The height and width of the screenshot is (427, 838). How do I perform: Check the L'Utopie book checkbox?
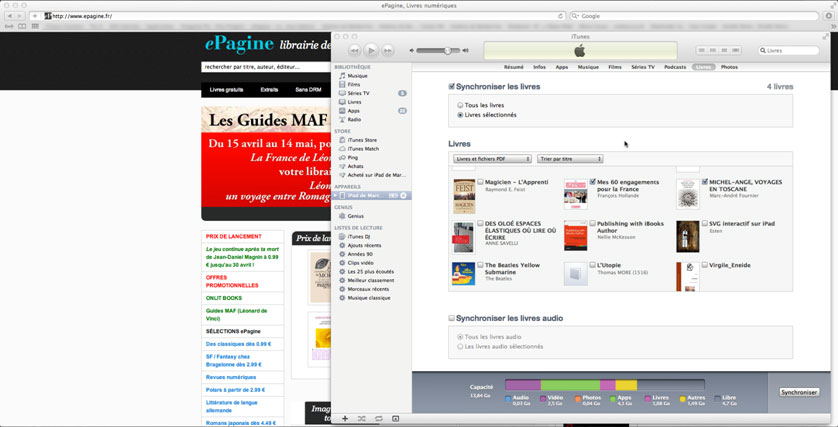593,265
